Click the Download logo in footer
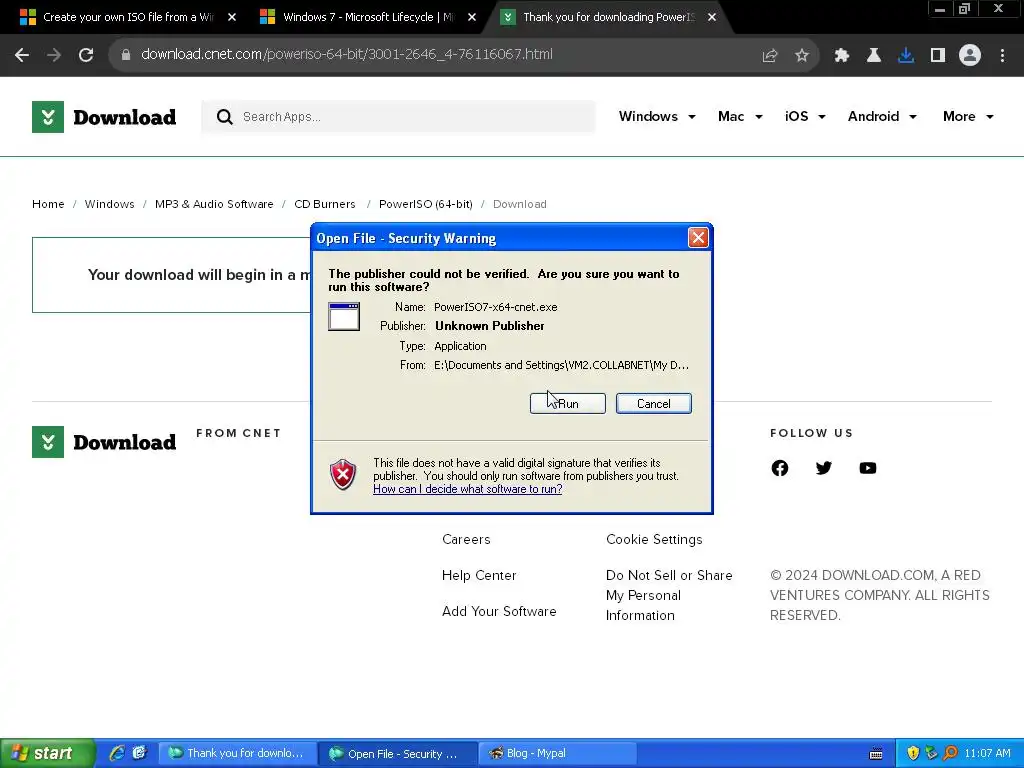 (x=104, y=442)
